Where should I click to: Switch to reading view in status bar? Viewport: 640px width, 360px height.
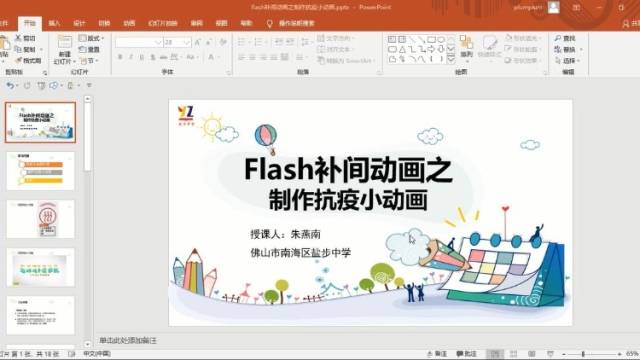[532, 354]
